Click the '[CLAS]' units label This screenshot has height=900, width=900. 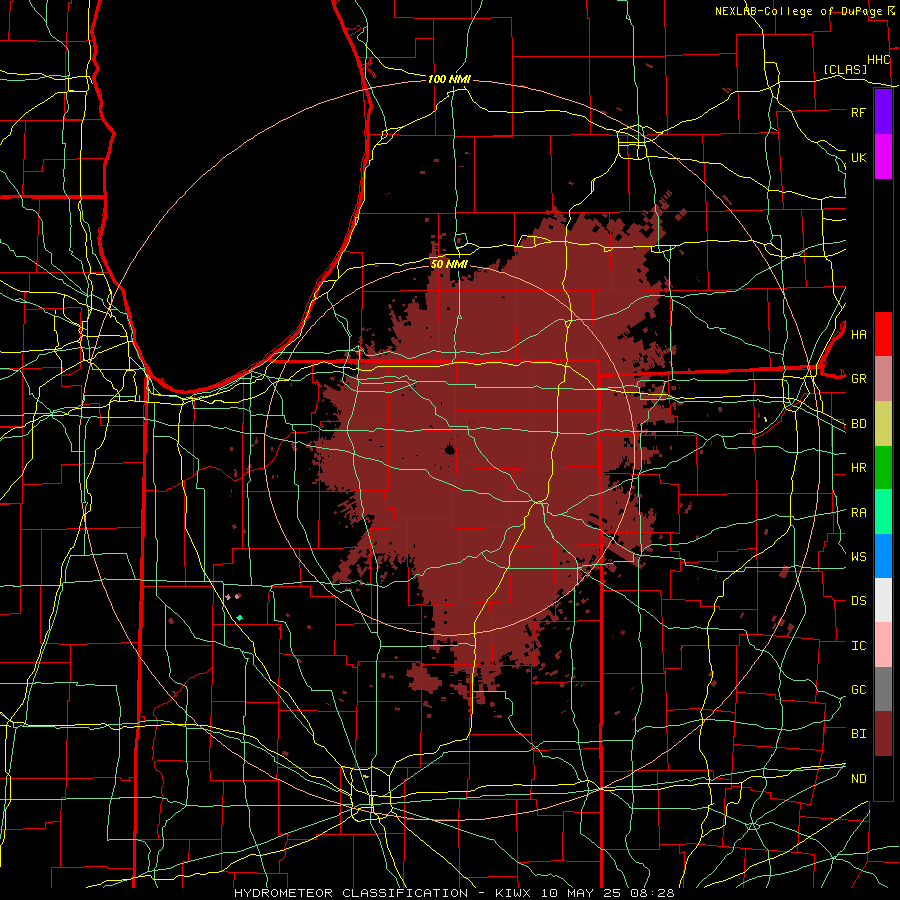click(x=845, y=70)
